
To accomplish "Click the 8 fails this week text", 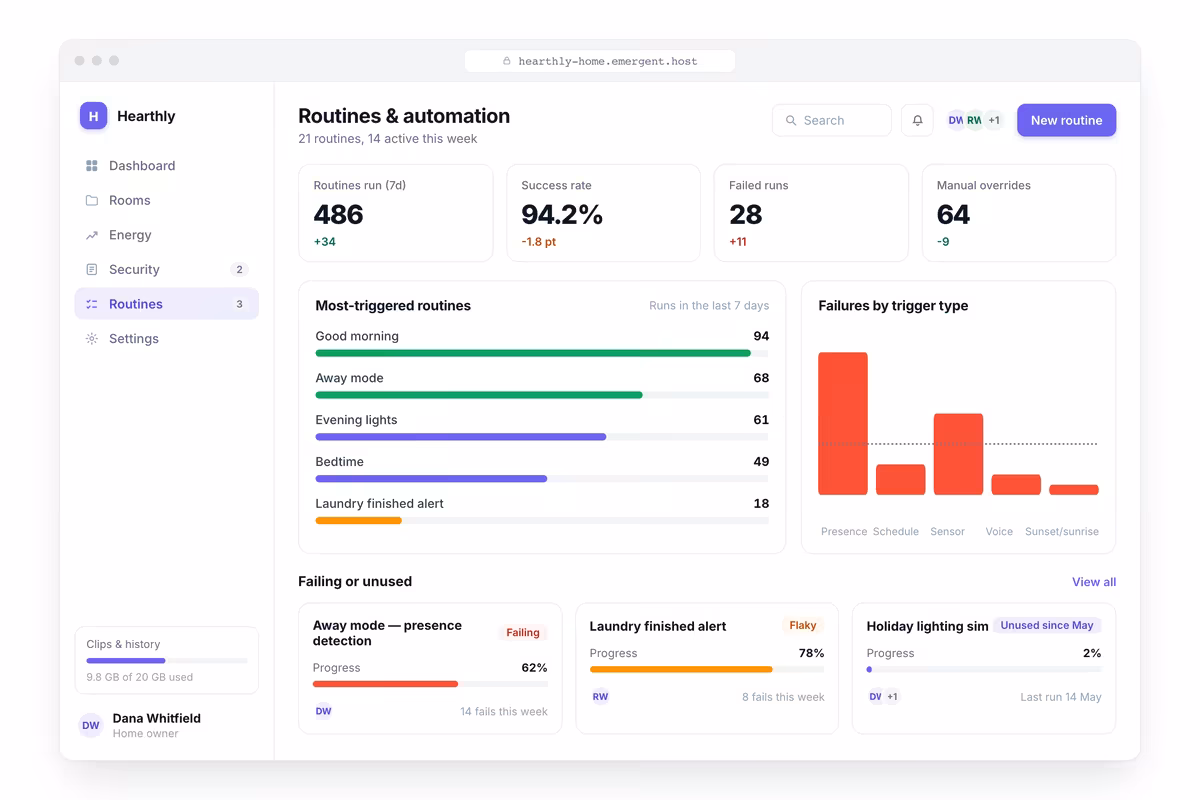I will coord(783,697).
